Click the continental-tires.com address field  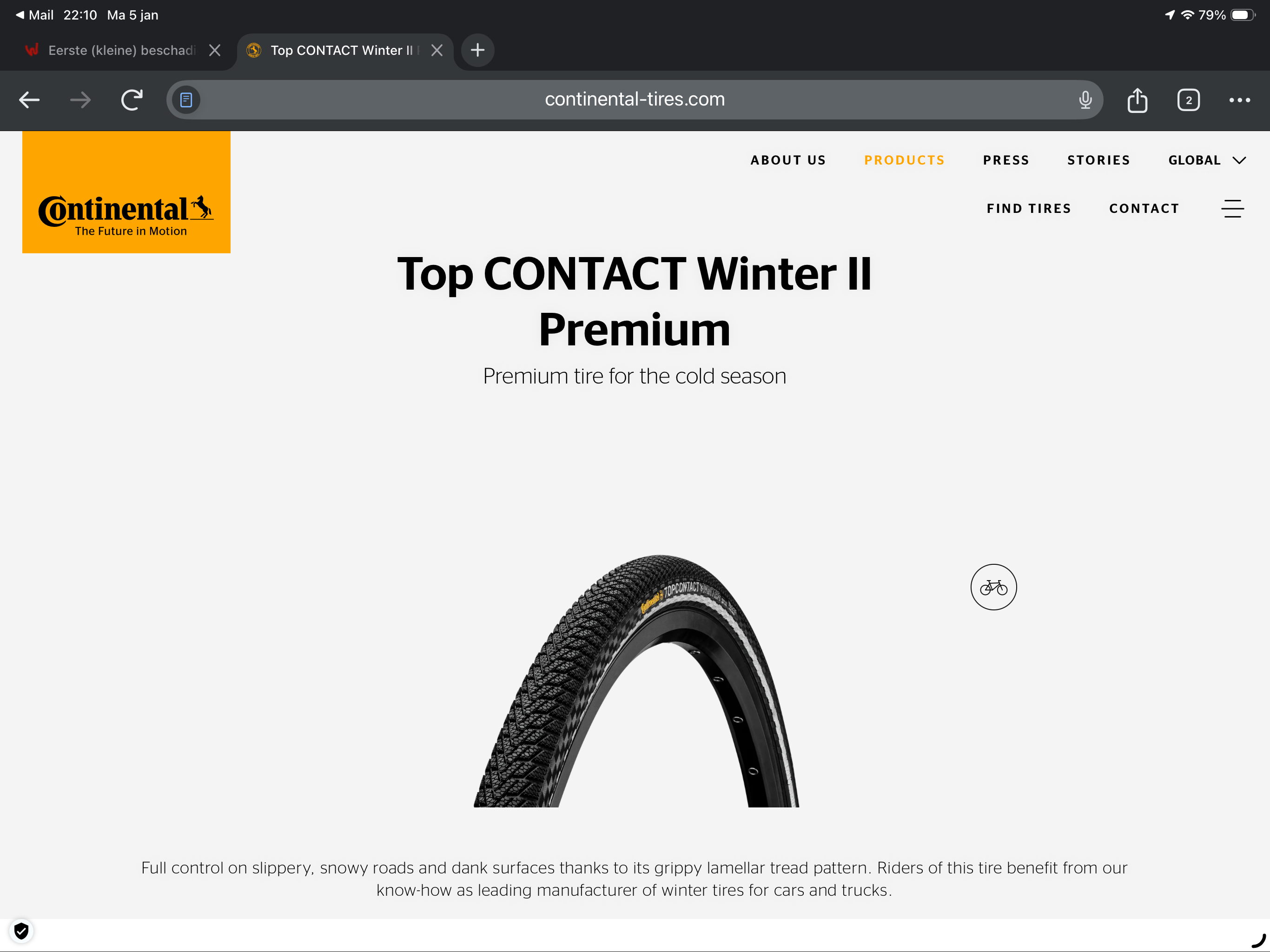click(635, 100)
